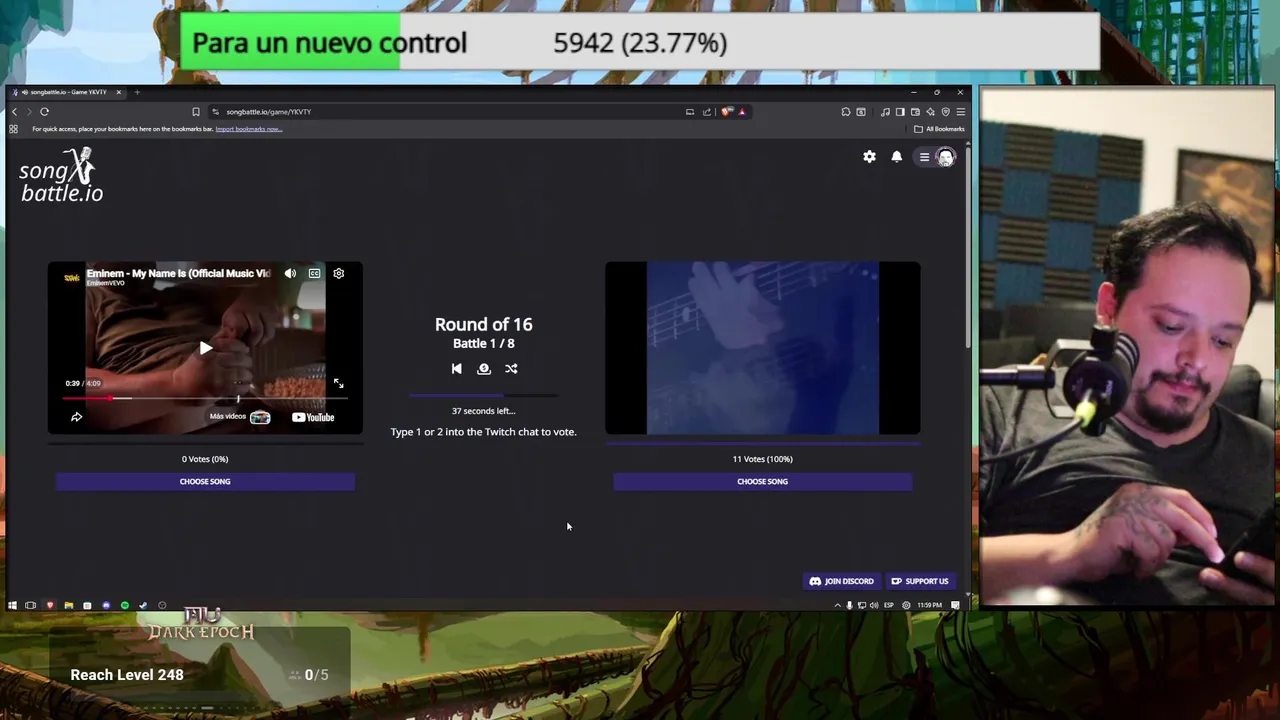Close the songbattle.io browser tab

118,92
